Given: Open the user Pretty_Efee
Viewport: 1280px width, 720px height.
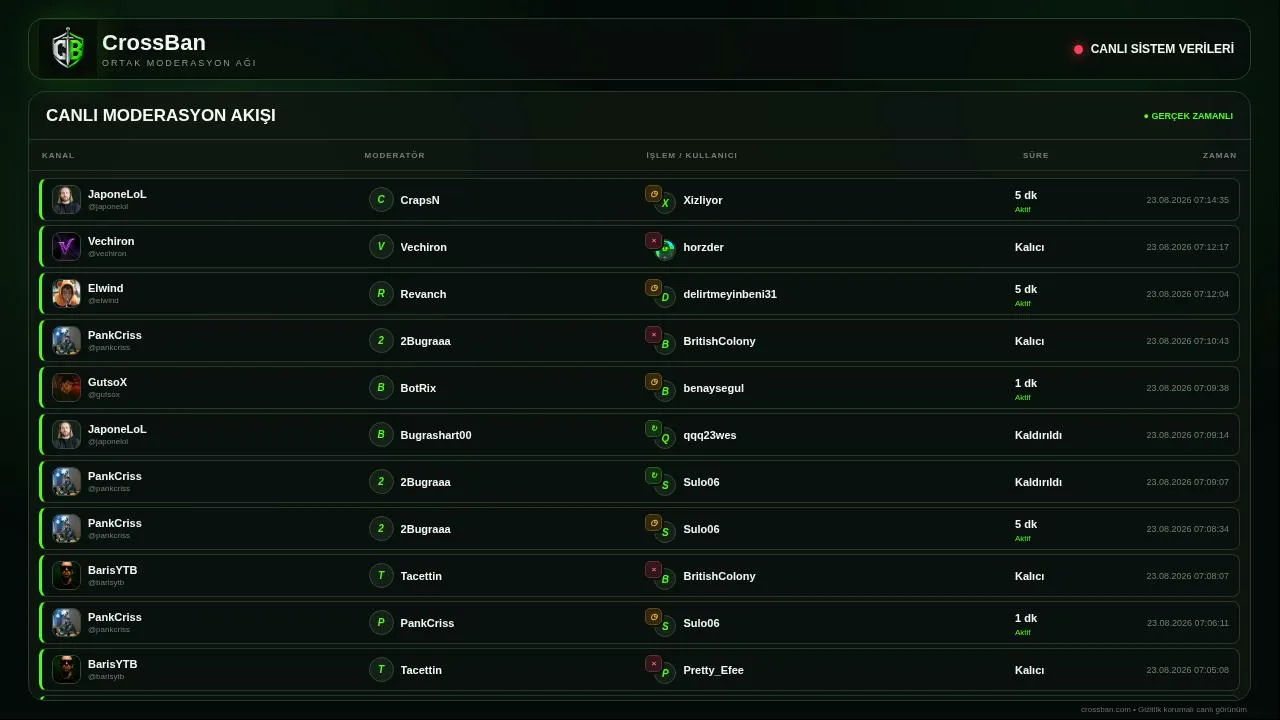Looking at the screenshot, I should point(713,670).
